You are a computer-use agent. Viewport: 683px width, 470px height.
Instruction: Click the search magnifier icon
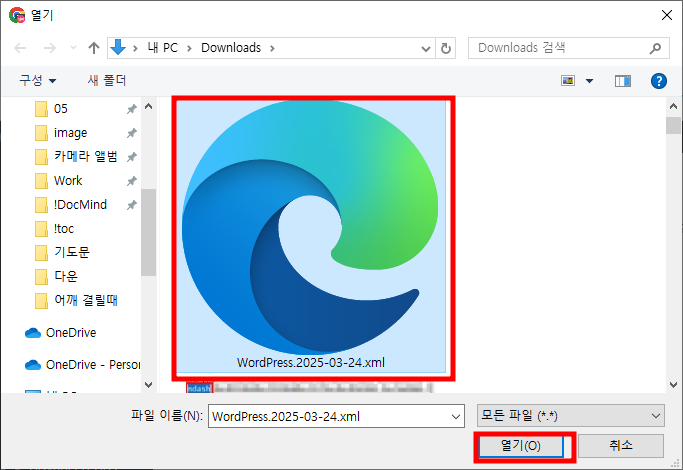click(x=656, y=48)
